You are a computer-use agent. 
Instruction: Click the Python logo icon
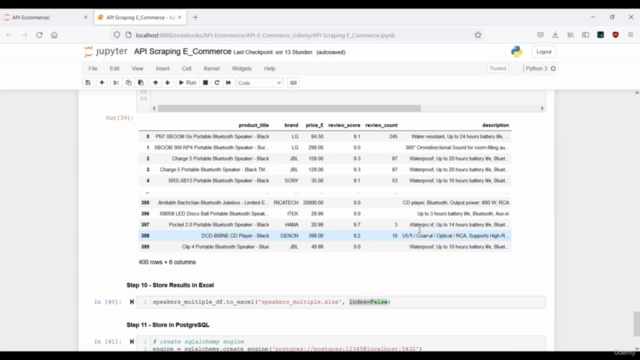tap(517, 51)
